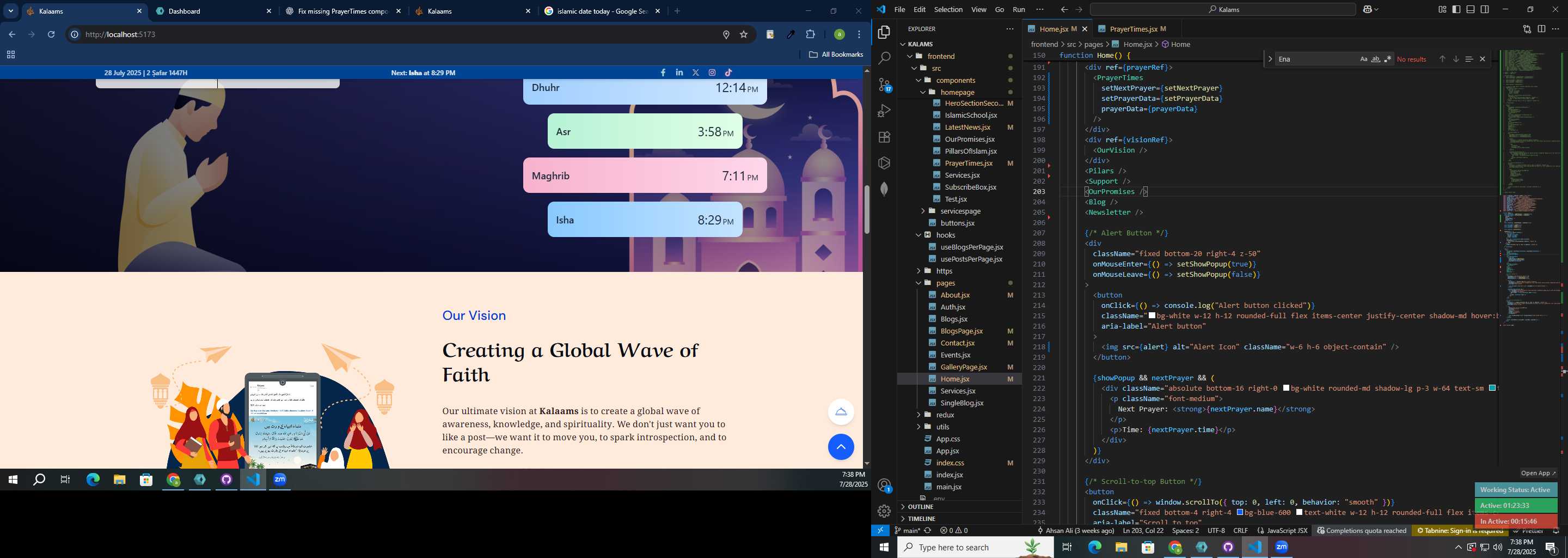The height and width of the screenshot is (558, 1568).
Task: Expand the redux folder
Action: click(959, 415)
